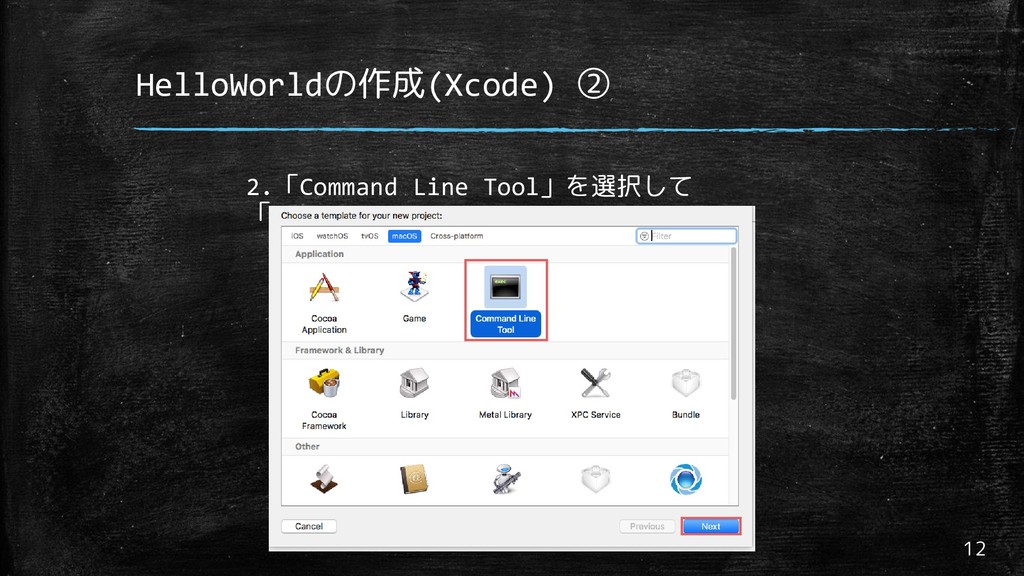Click the Framework & Library section header
1024x576 pixels.
[340, 350]
